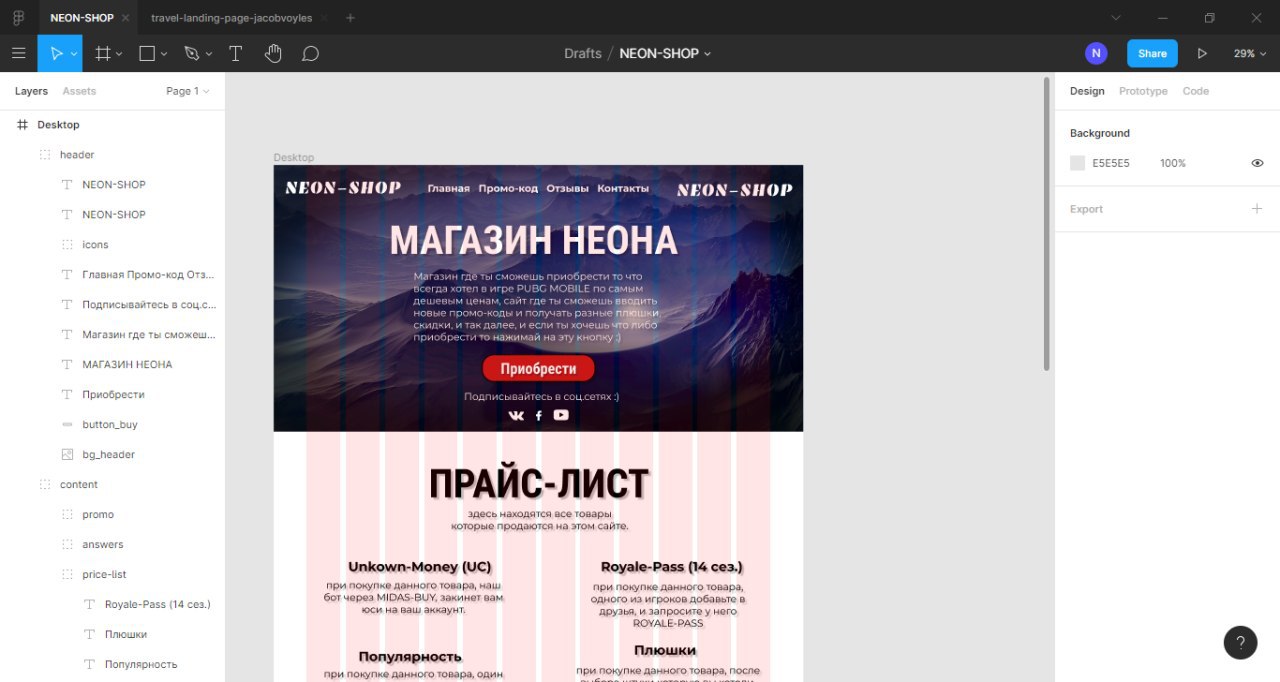The height and width of the screenshot is (682, 1280).
Task: Click the red Приобрести button on canvas
Action: point(538,368)
